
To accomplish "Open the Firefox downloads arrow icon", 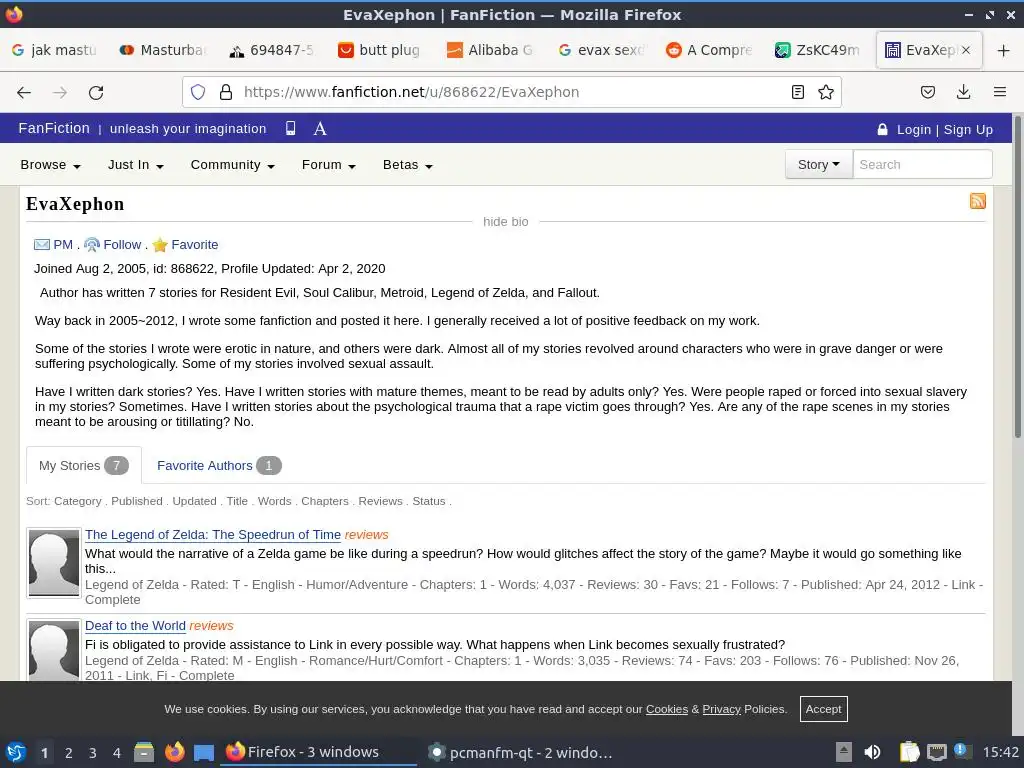I will [x=963, y=92].
